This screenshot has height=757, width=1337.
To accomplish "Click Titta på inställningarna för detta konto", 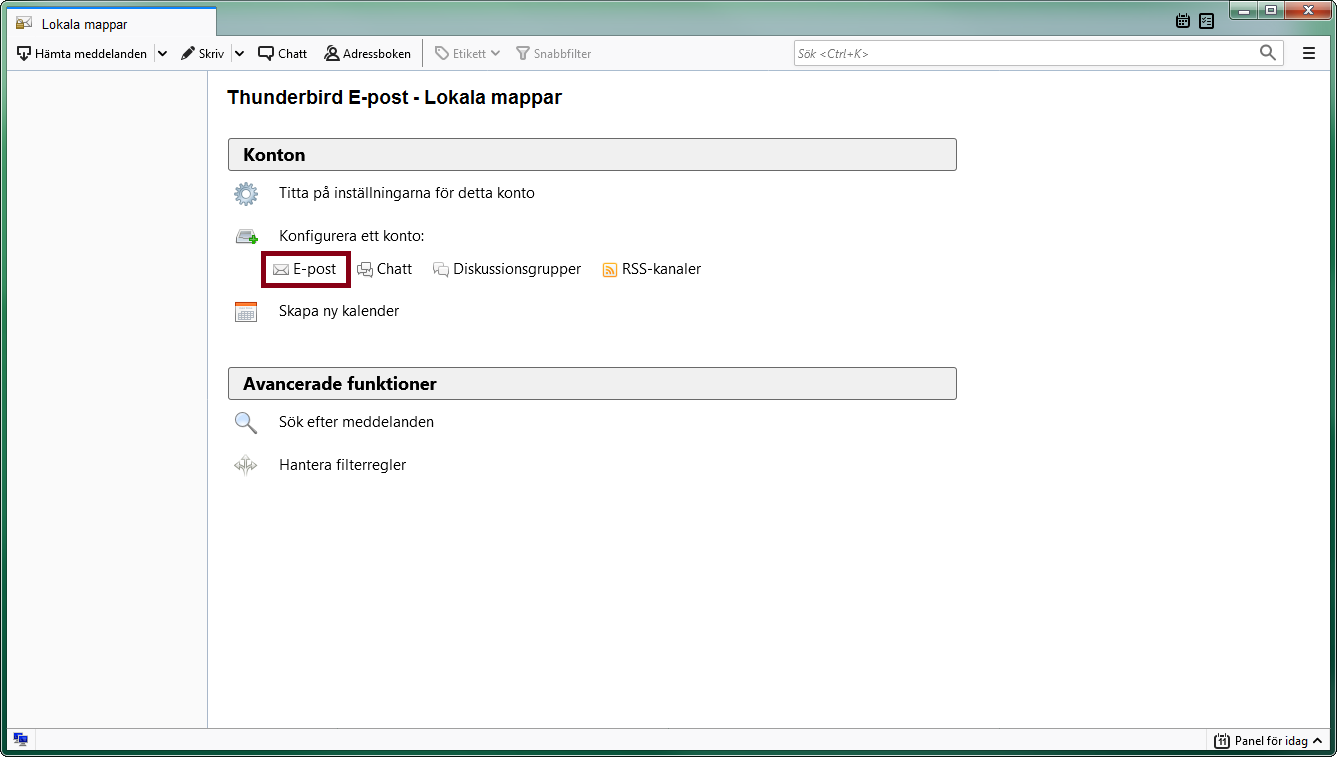I will [407, 193].
